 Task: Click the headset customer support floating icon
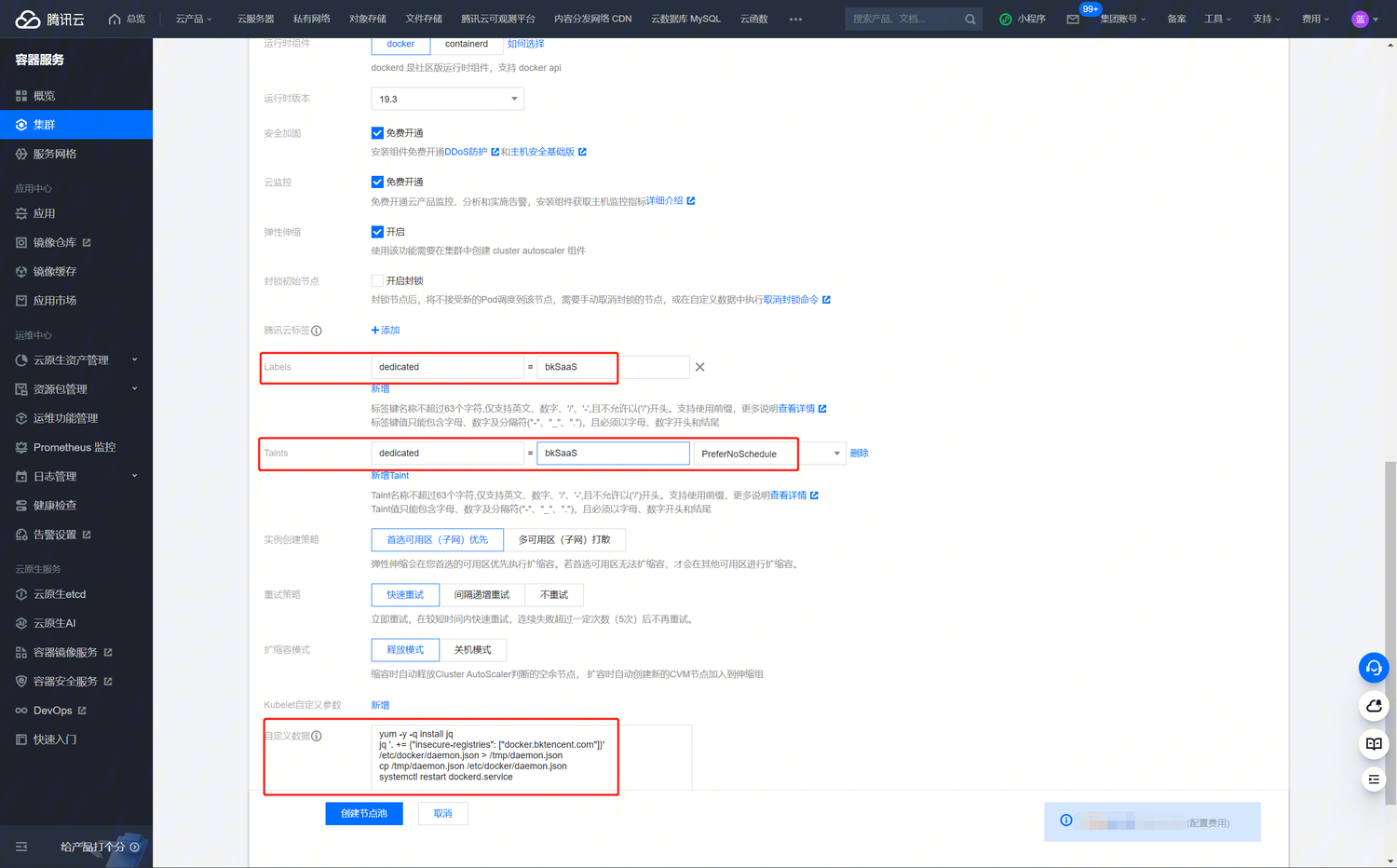1374,668
